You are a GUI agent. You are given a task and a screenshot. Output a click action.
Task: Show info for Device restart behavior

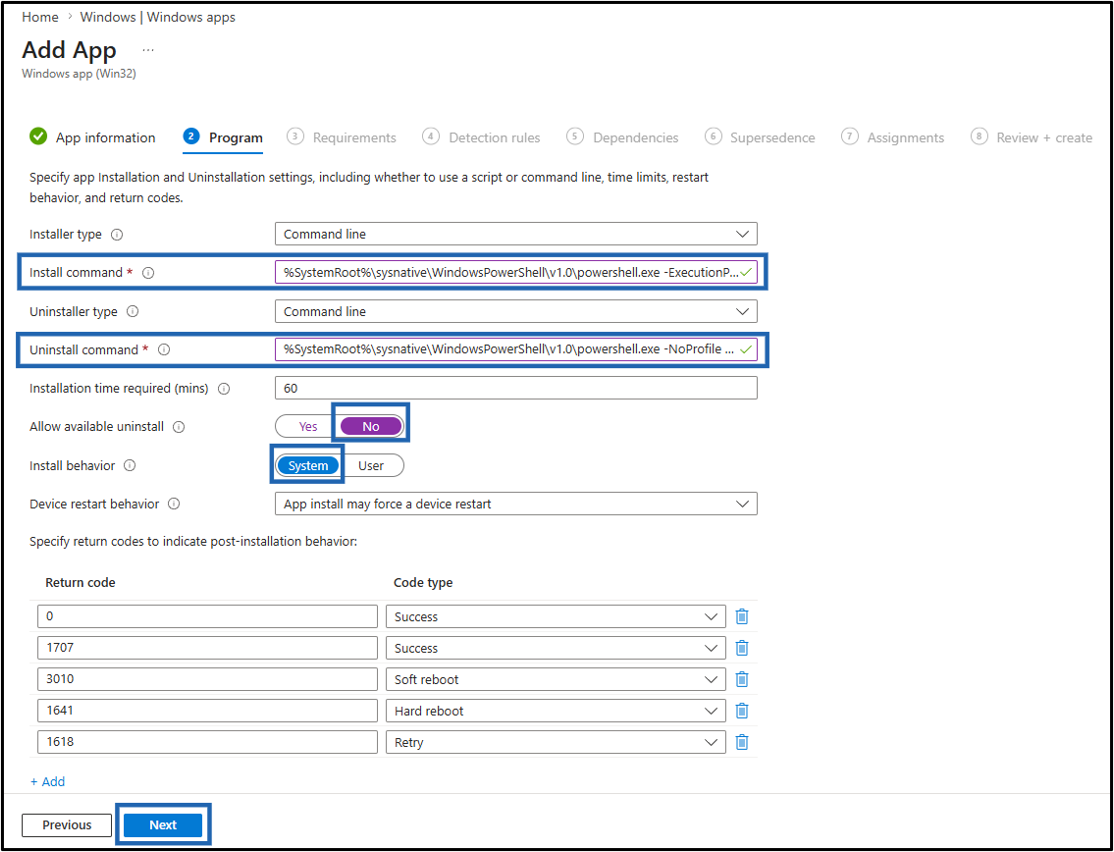(174, 504)
